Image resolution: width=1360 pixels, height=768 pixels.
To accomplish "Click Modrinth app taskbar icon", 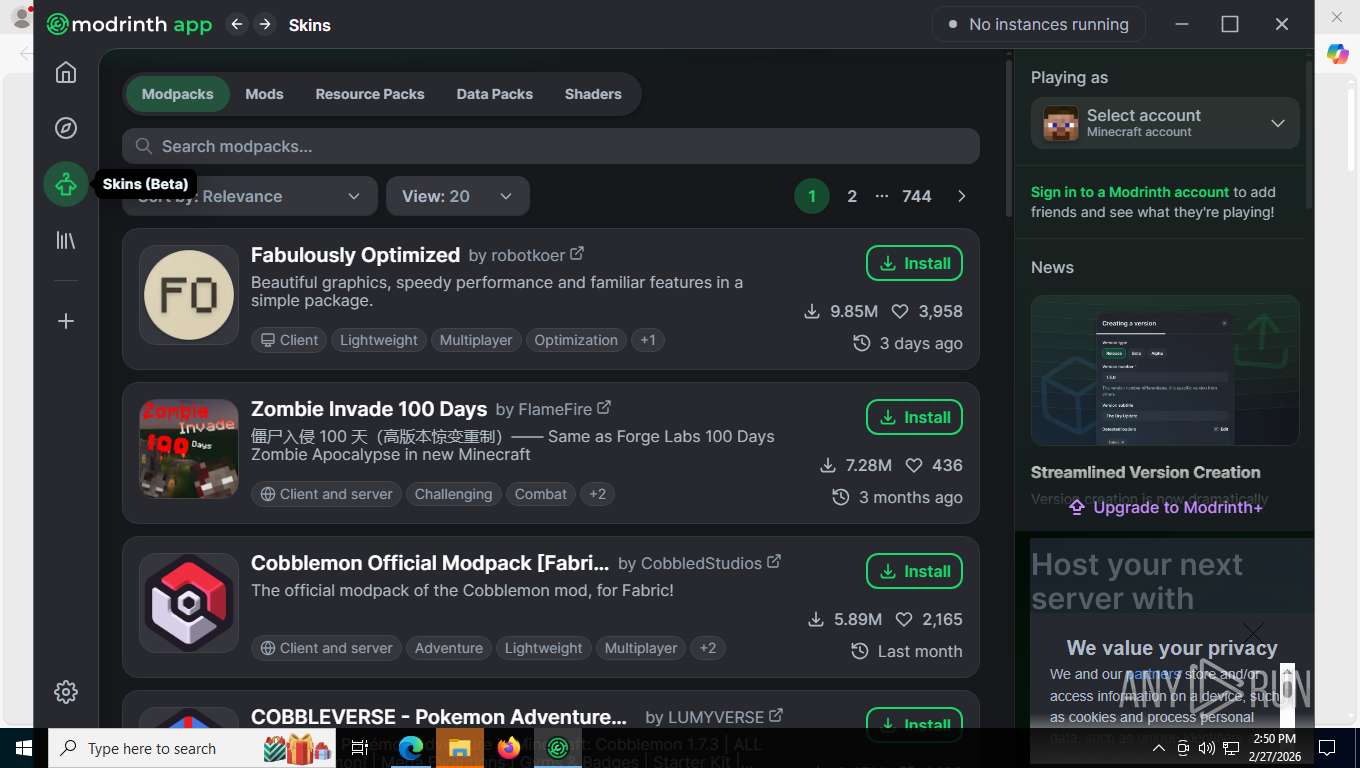I will 558,747.
